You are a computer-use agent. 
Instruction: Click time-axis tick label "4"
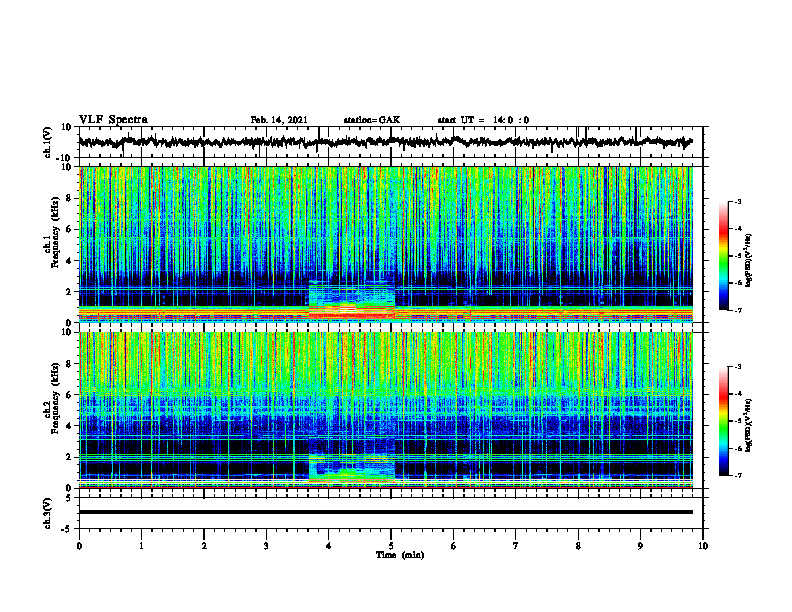click(x=329, y=546)
